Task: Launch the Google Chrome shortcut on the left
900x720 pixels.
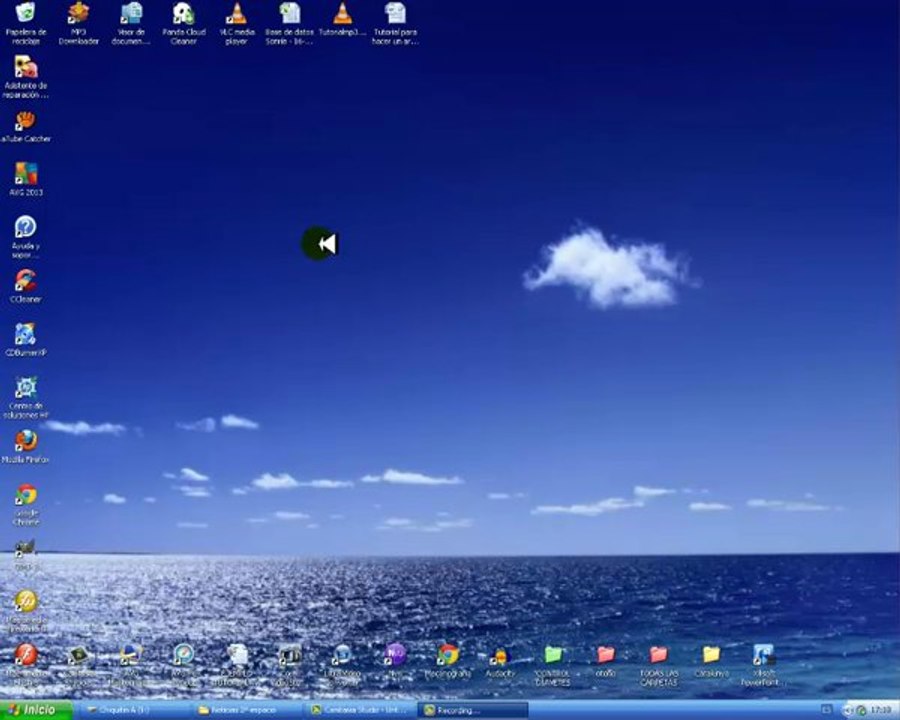Action: (x=26, y=505)
